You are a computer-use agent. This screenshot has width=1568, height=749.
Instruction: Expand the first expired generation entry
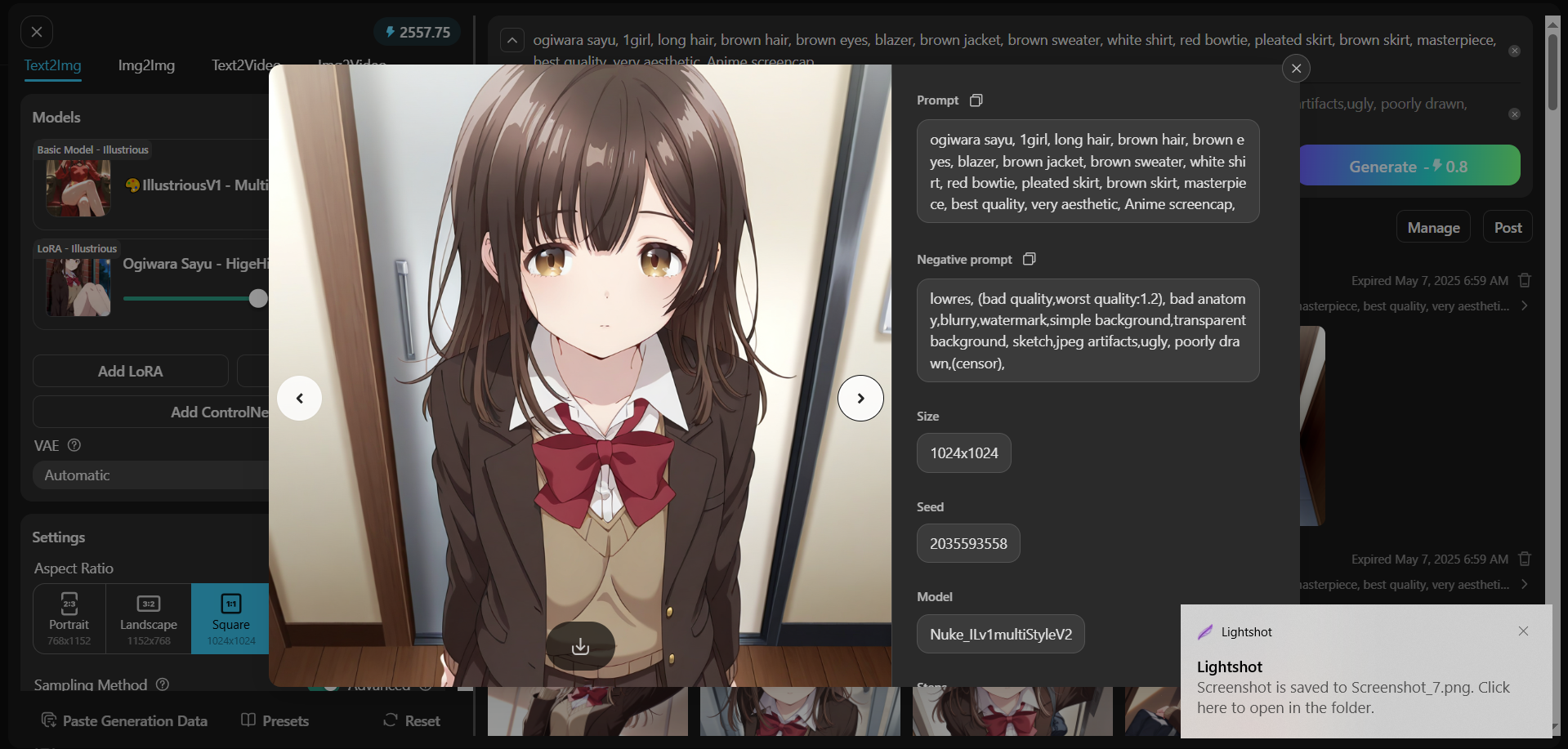[x=1524, y=305]
